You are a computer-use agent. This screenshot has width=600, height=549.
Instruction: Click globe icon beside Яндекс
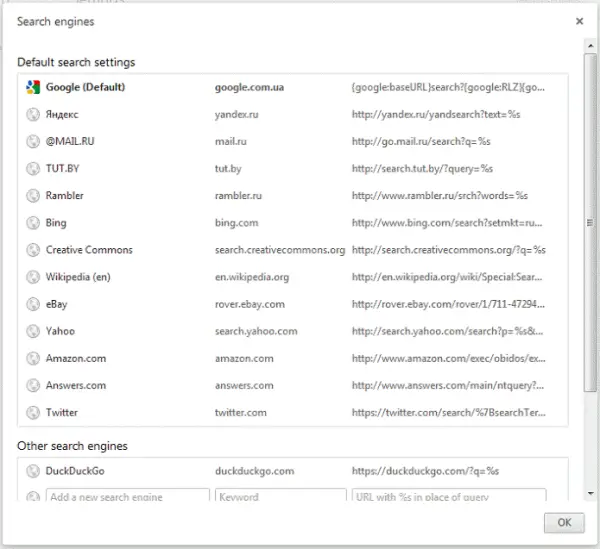[x=33, y=114]
